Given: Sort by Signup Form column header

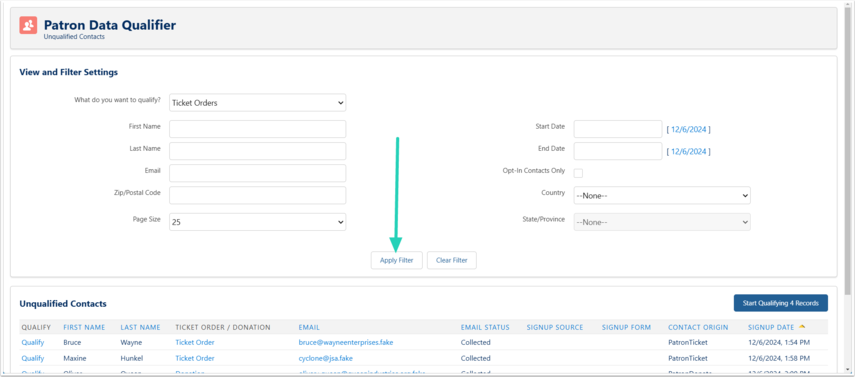Looking at the screenshot, I should (x=626, y=327).
